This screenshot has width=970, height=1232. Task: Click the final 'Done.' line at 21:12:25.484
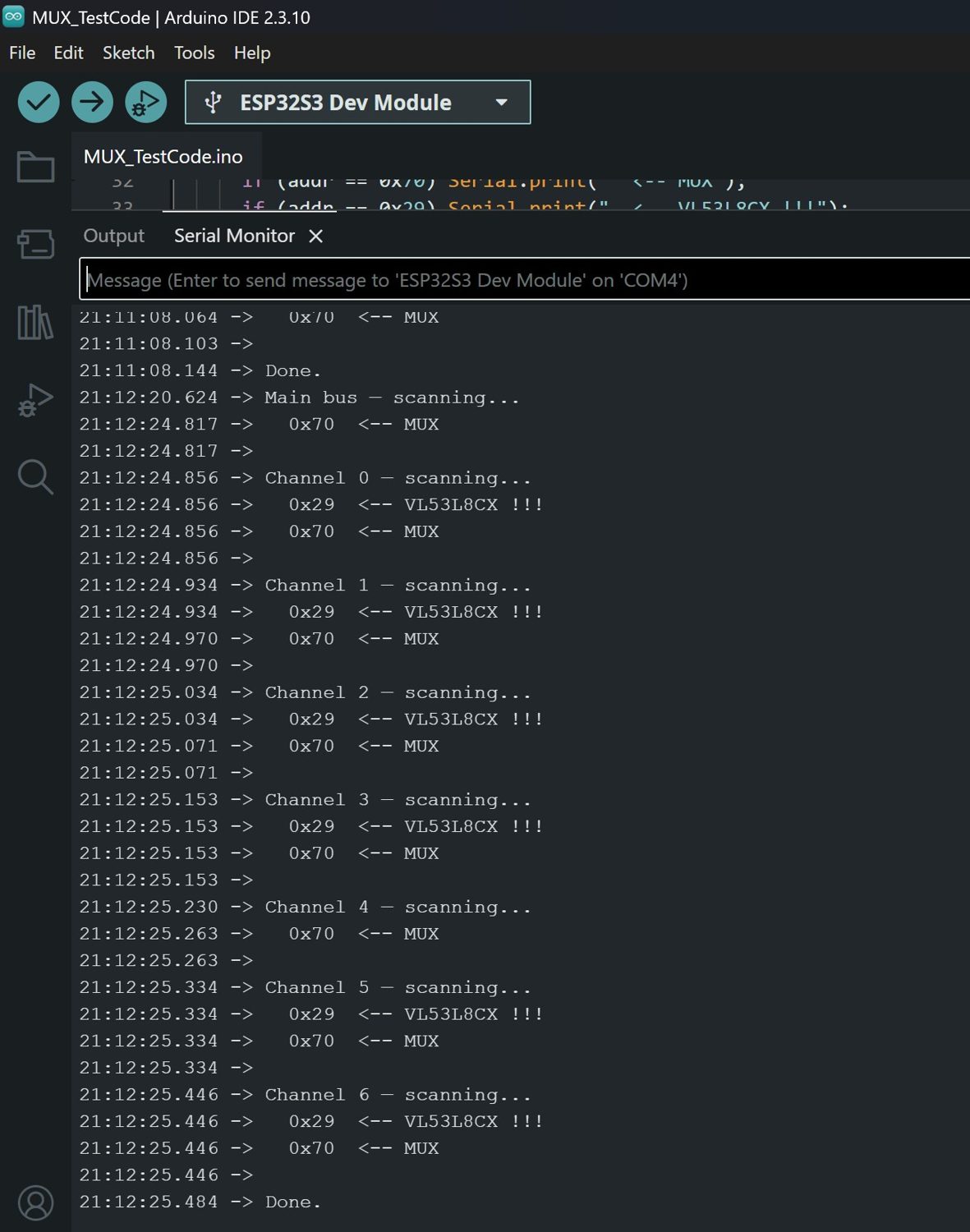pyautogui.click(x=200, y=1202)
